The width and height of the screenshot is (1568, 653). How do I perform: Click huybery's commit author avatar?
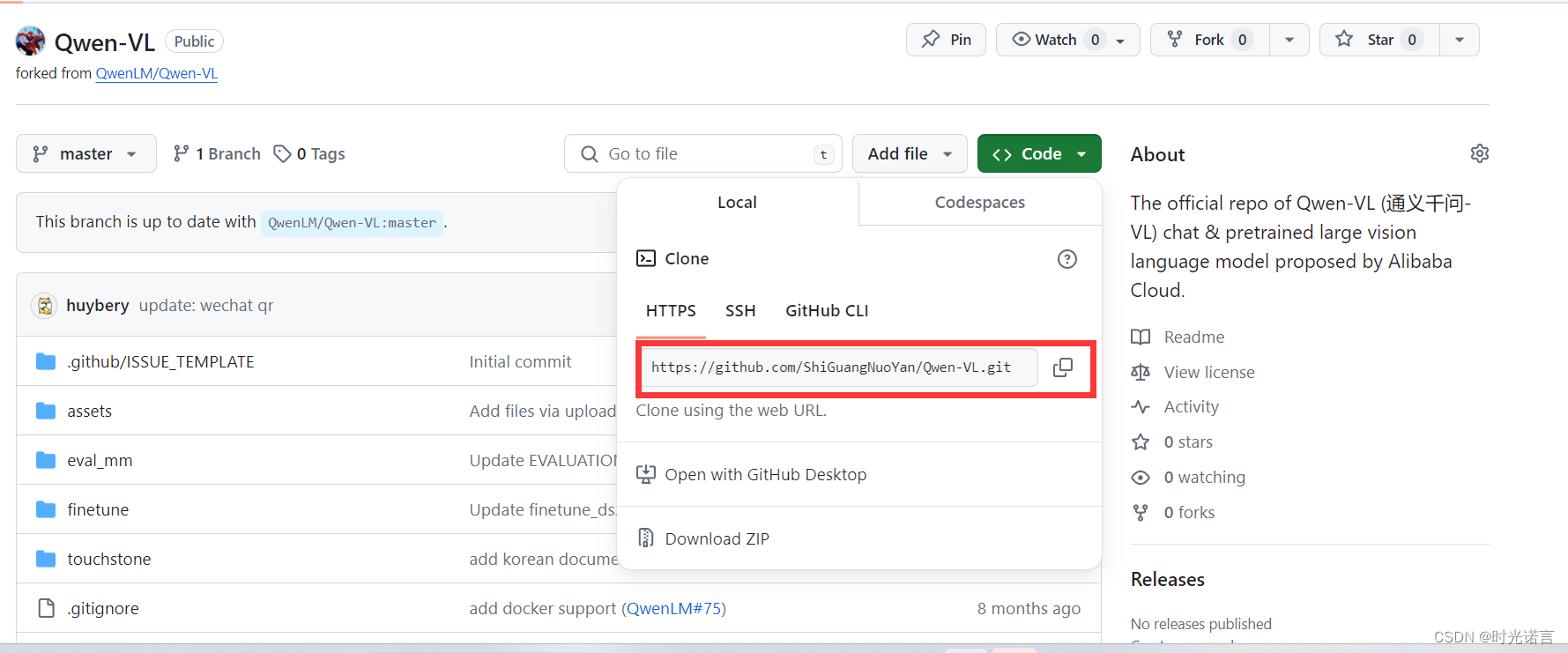(x=44, y=305)
